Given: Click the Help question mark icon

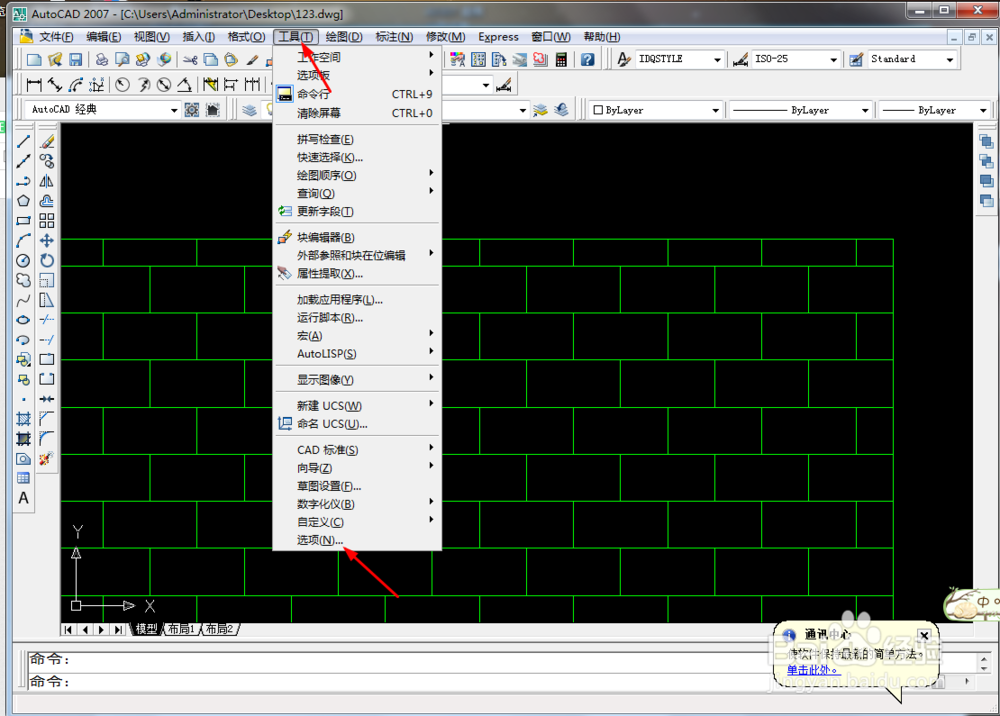Looking at the screenshot, I should (x=587, y=59).
